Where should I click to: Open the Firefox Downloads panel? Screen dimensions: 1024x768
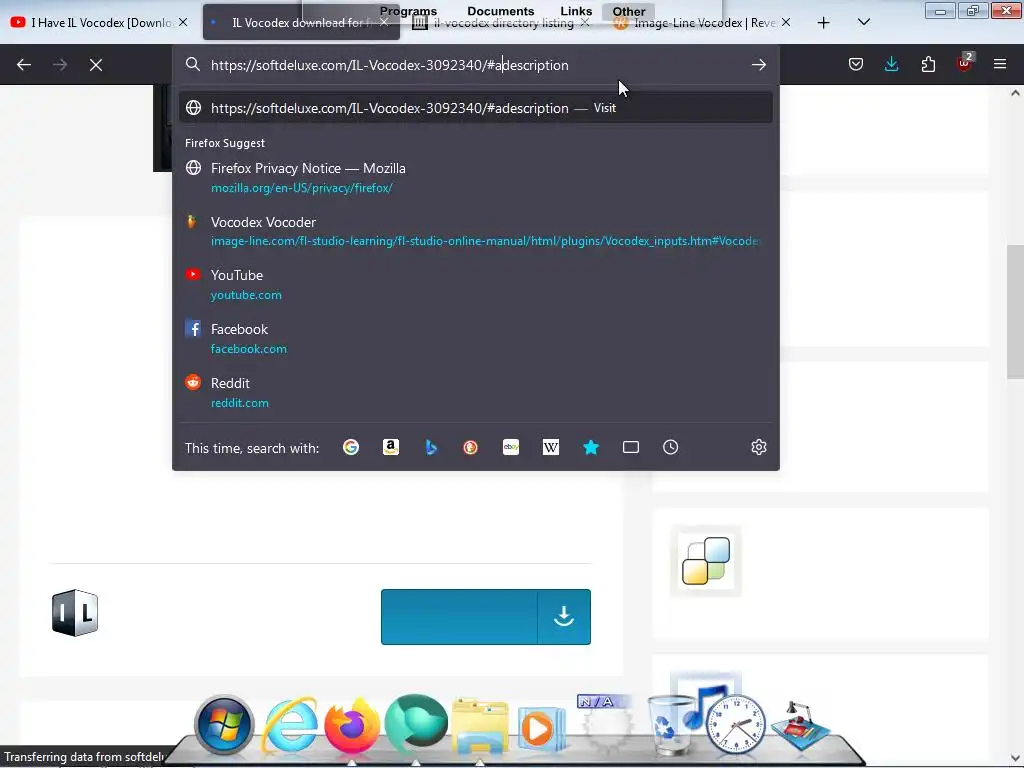click(891, 64)
